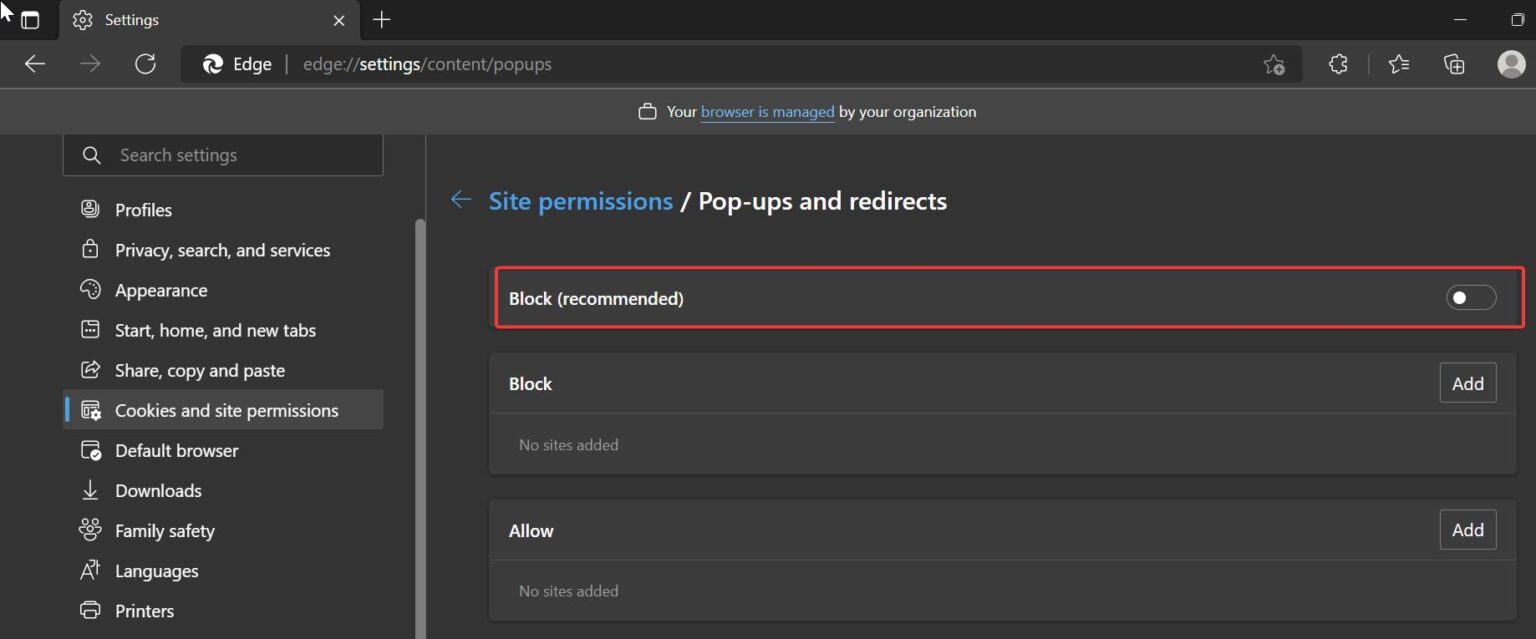Open the Extensions puzzle icon
Screen dimensions: 1536x639
point(1338,63)
